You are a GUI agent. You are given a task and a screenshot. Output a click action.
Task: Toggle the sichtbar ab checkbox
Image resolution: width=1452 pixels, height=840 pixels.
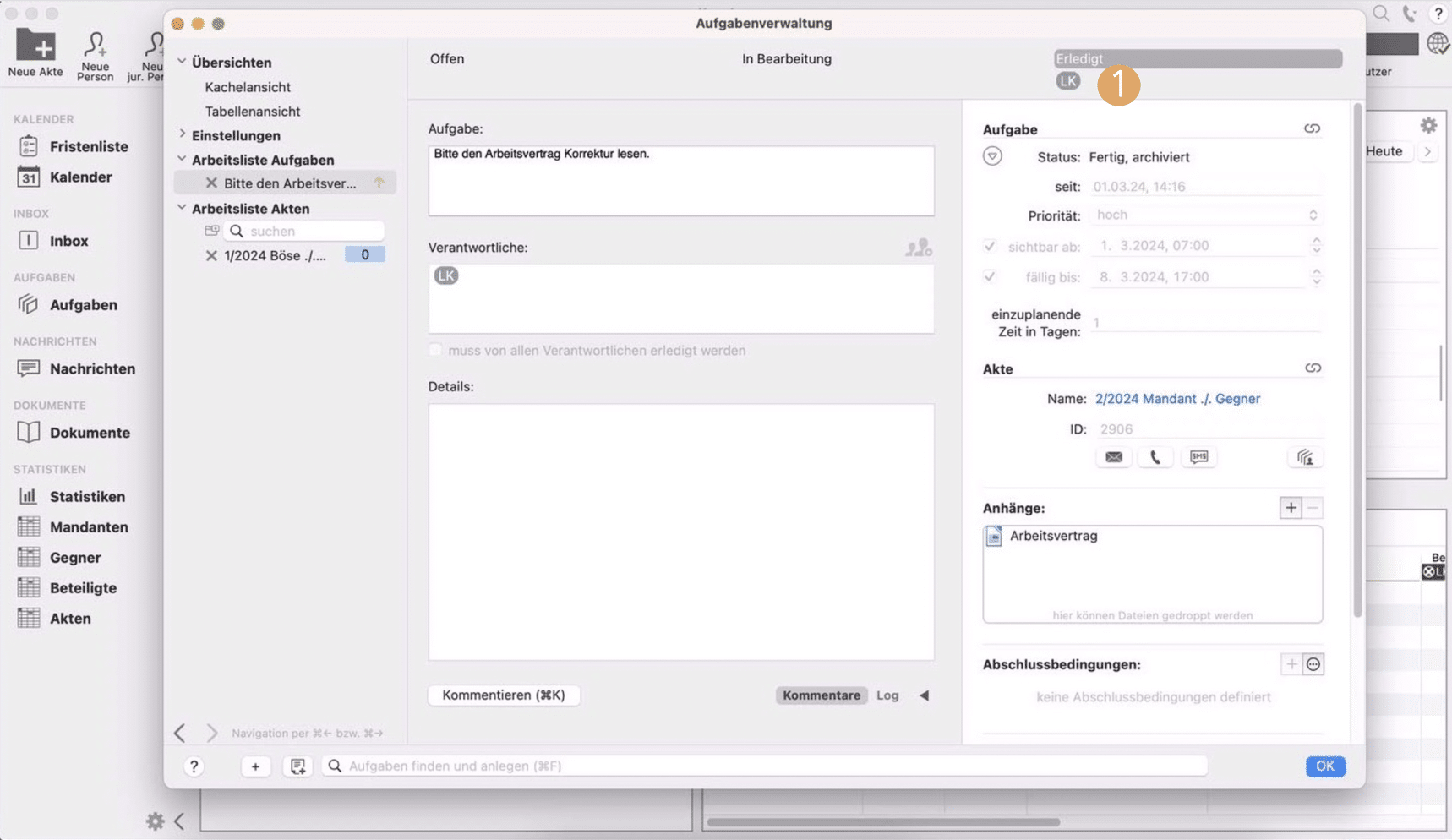coord(990,246)
